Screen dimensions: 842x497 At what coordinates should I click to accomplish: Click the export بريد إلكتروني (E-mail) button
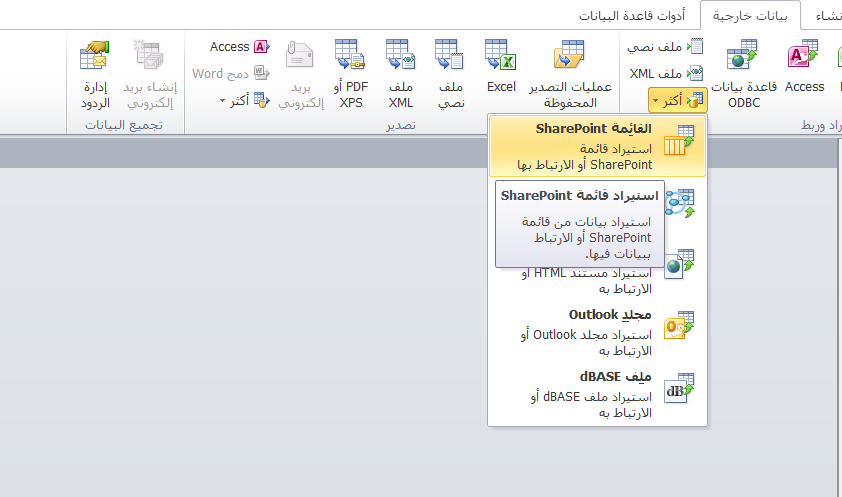[x=301, y=74]
